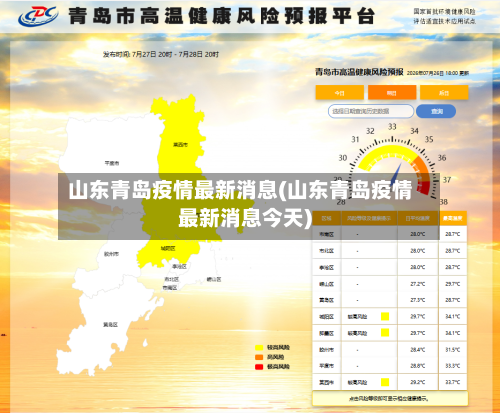
Task: Click the 区域 column header
Action: point(326,218)
